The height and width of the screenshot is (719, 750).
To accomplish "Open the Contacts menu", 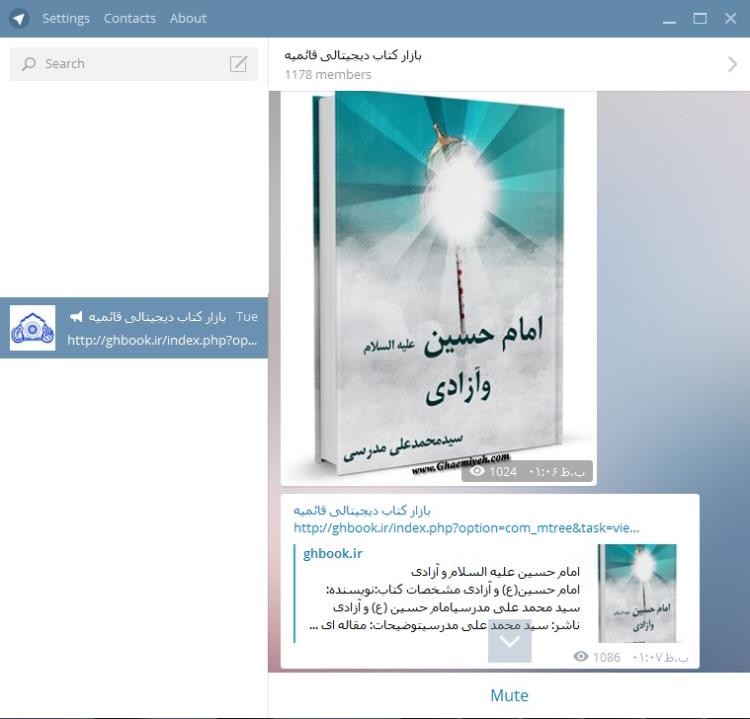I will 130,18.
